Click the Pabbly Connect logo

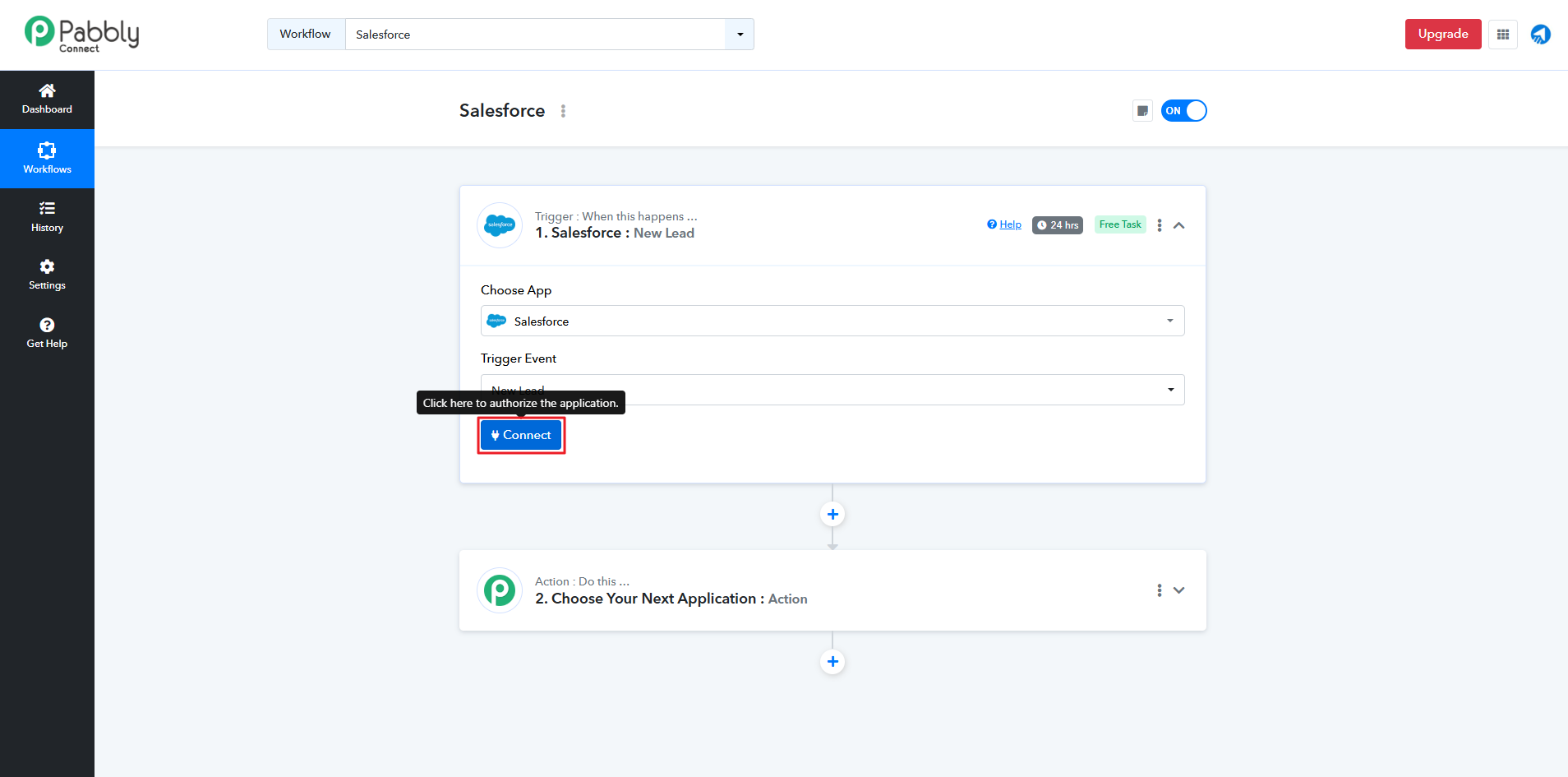[x=81, y=35]
